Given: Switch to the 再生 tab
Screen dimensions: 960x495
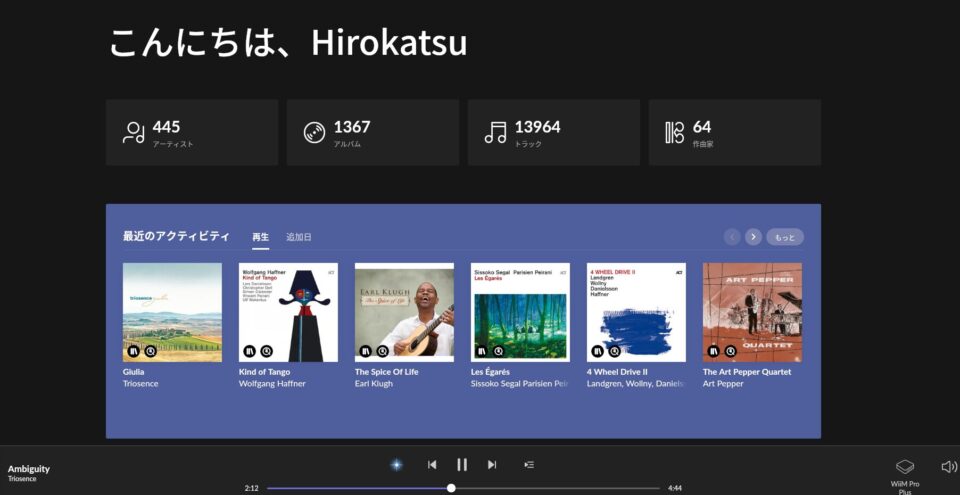Looking at the screenshot, I should (x=260, y=237).
